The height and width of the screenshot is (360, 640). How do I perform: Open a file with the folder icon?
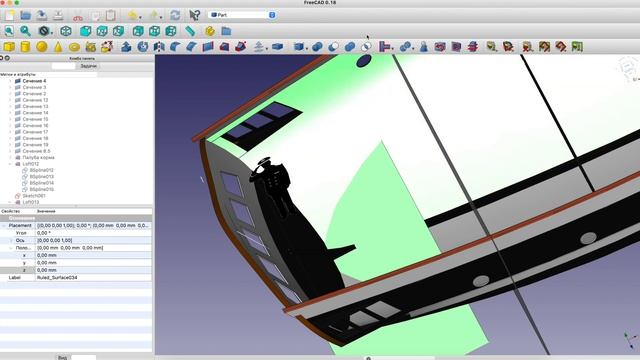(x=26, y=16)
